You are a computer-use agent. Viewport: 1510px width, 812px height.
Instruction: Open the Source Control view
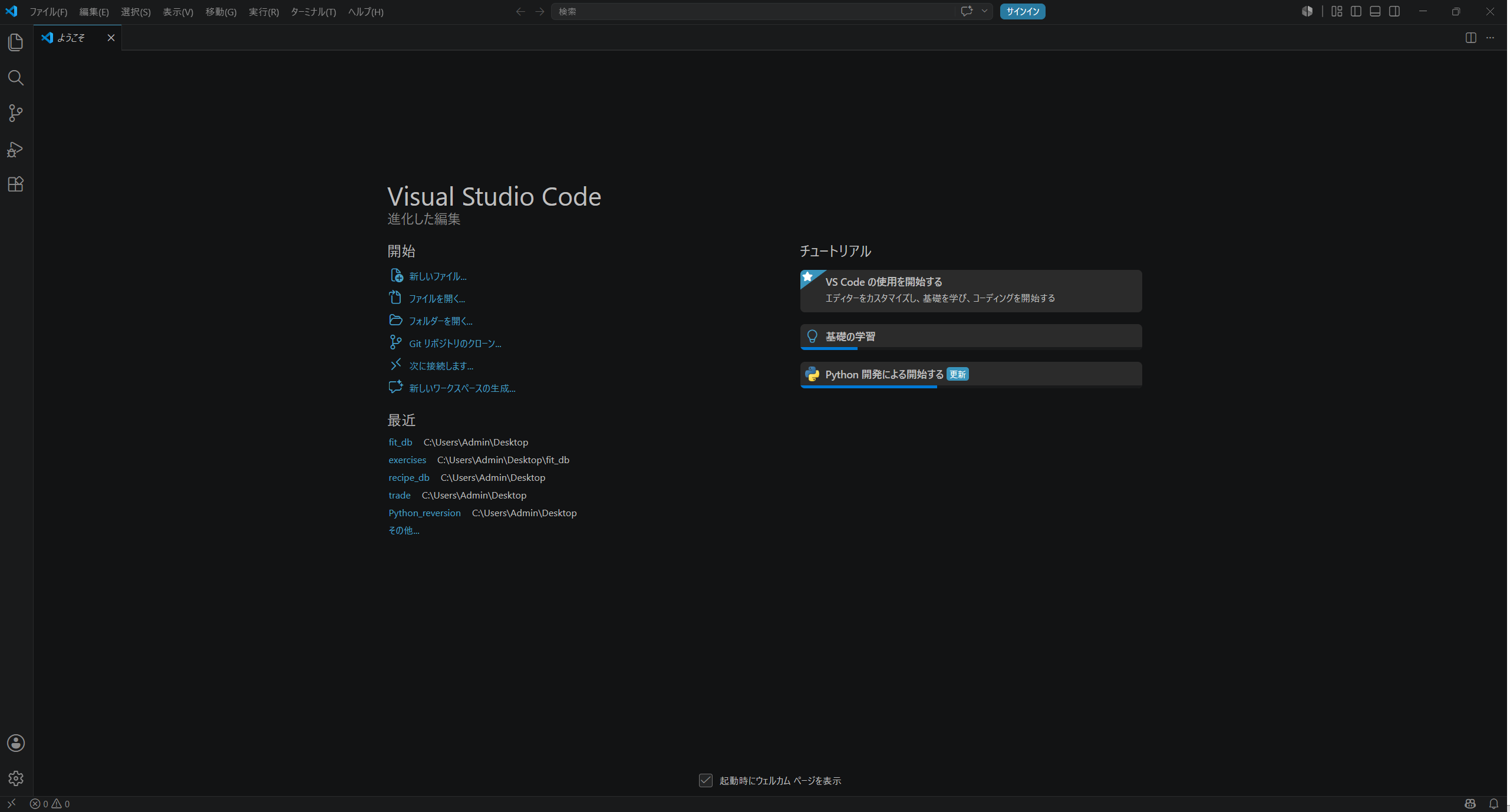click(16, 113)
